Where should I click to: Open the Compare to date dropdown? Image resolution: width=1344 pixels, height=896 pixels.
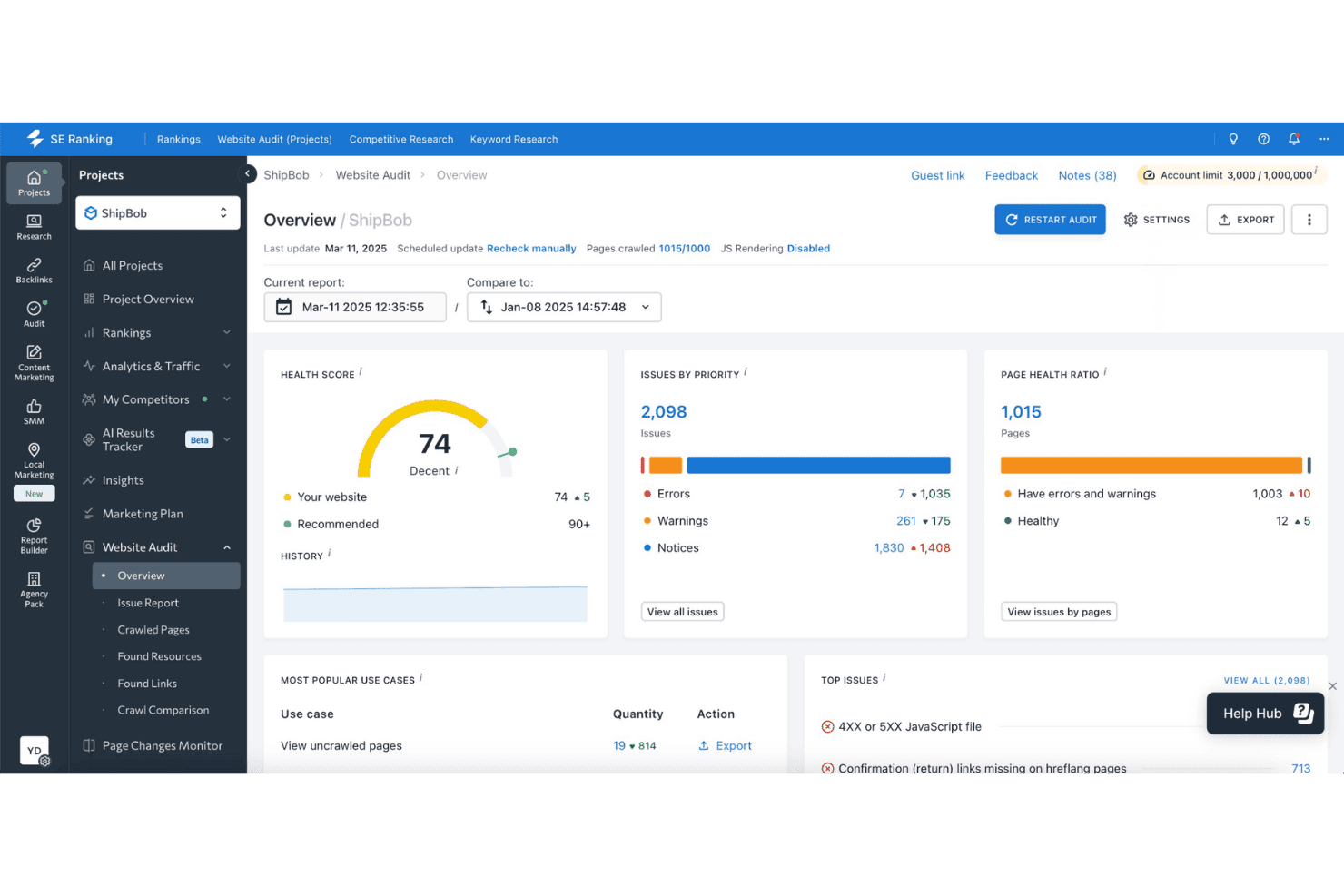point(564,307)
